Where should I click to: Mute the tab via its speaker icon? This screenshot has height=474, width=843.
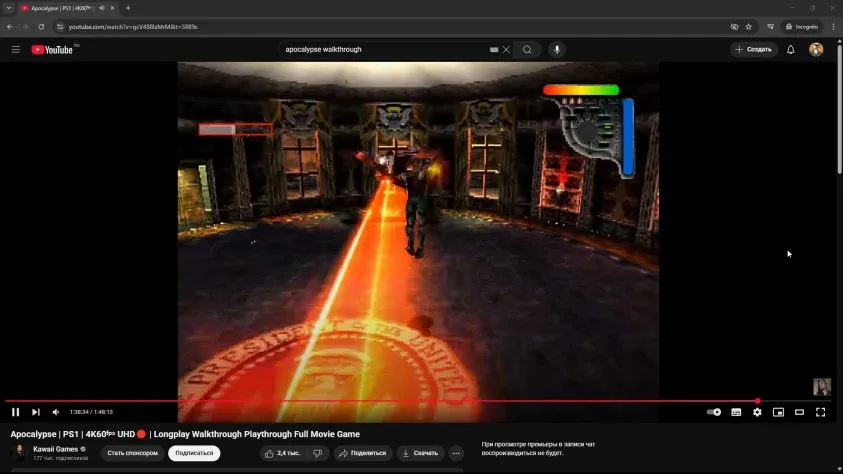[102, 8]
